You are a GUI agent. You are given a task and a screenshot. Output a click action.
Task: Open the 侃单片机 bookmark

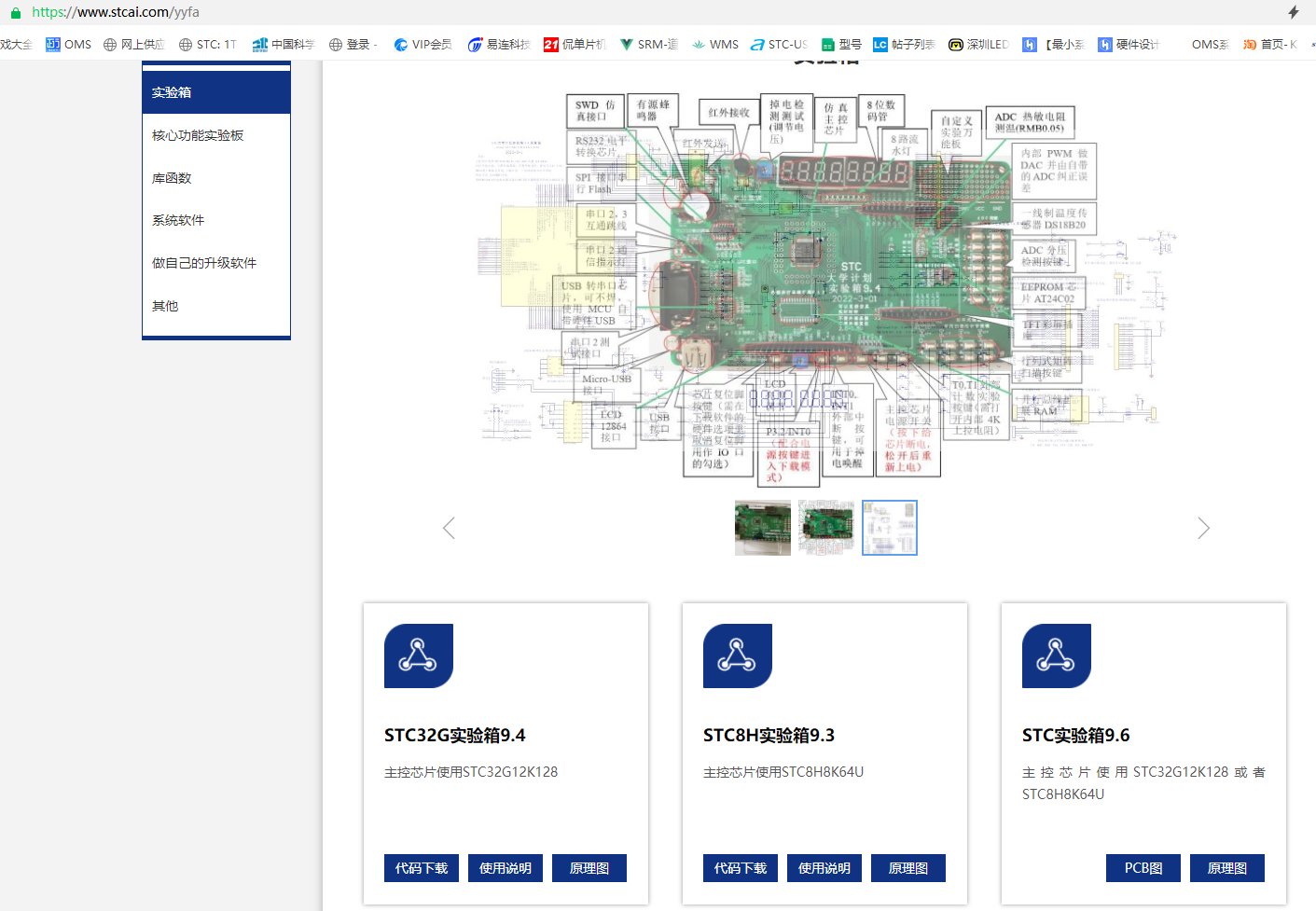click(x=575, y=44)
